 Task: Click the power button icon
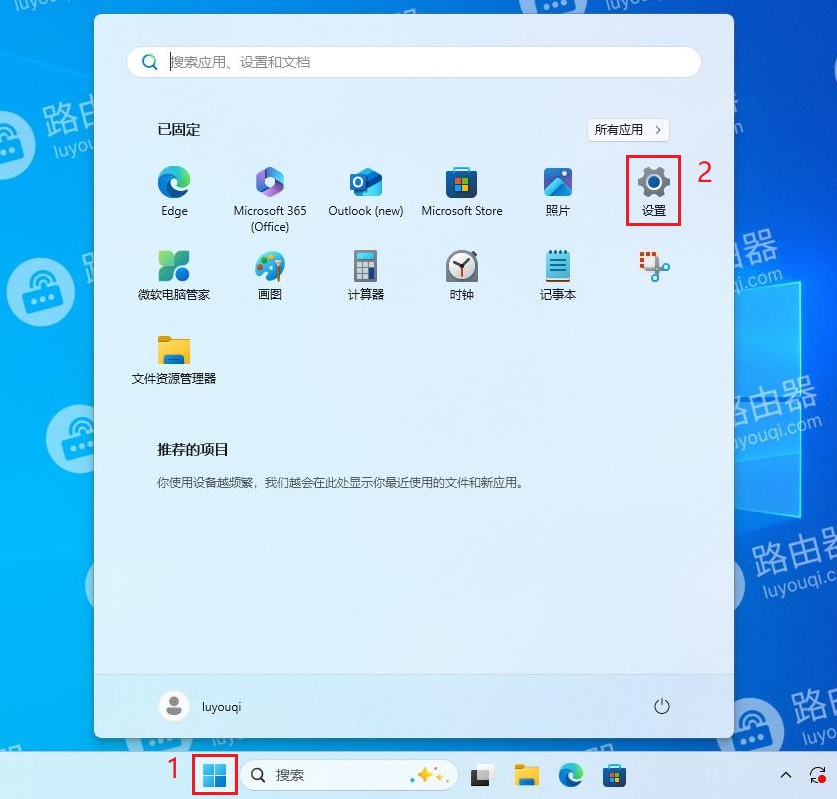[661, 706]
